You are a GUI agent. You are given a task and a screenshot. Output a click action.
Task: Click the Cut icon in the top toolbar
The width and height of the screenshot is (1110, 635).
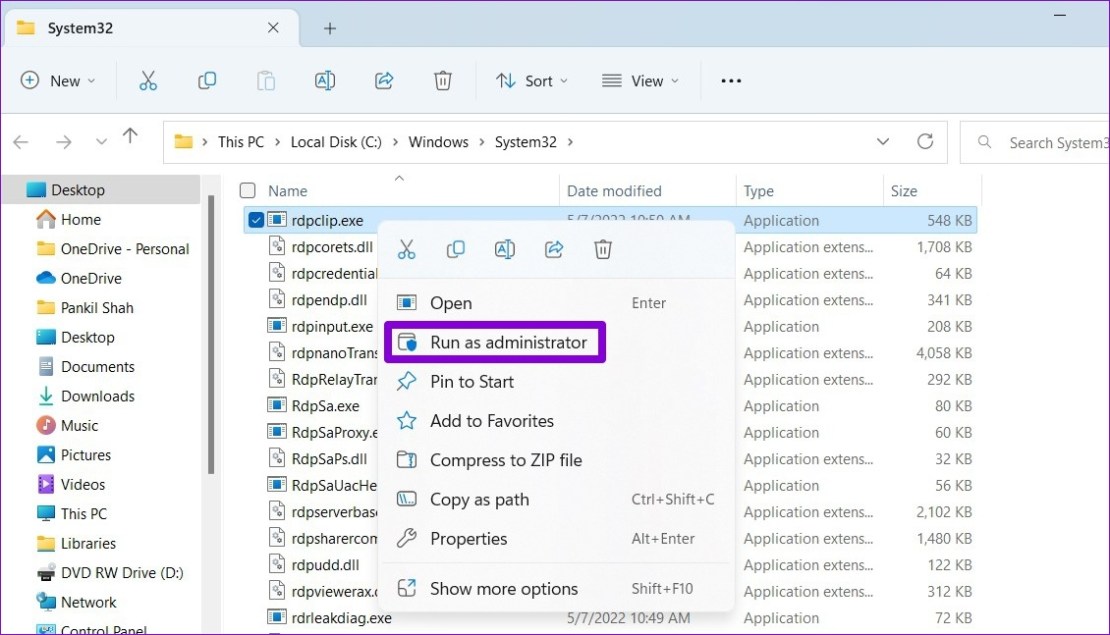pos(148,81)
